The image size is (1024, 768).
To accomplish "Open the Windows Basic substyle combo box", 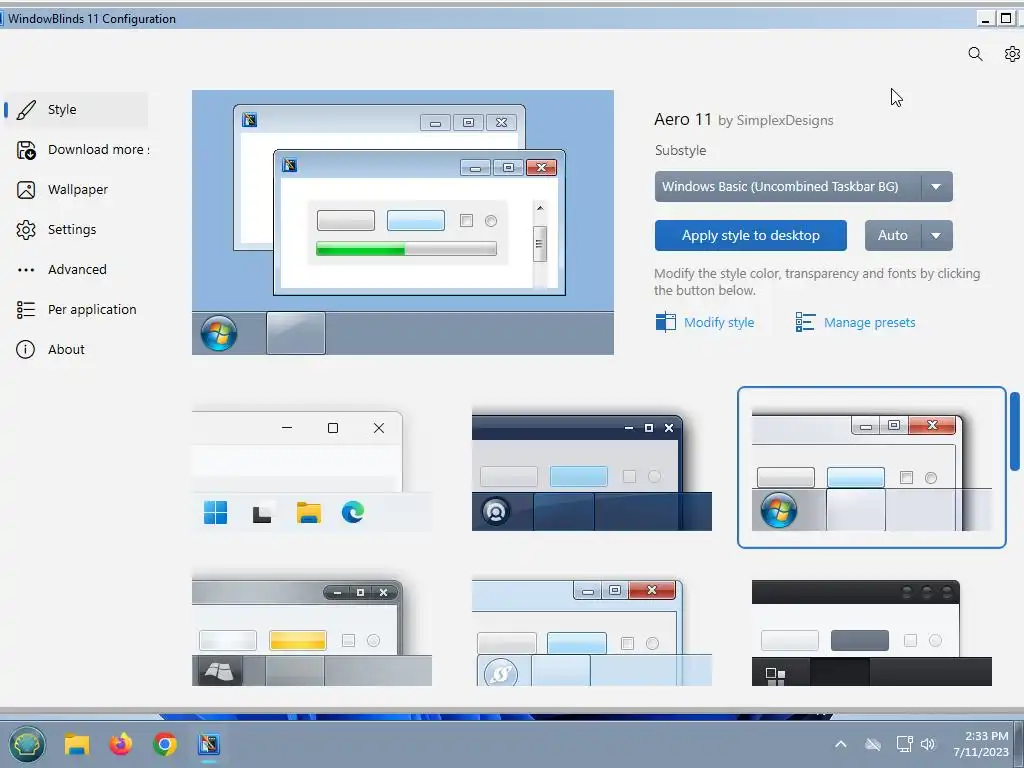I will [x=803, y=187].
